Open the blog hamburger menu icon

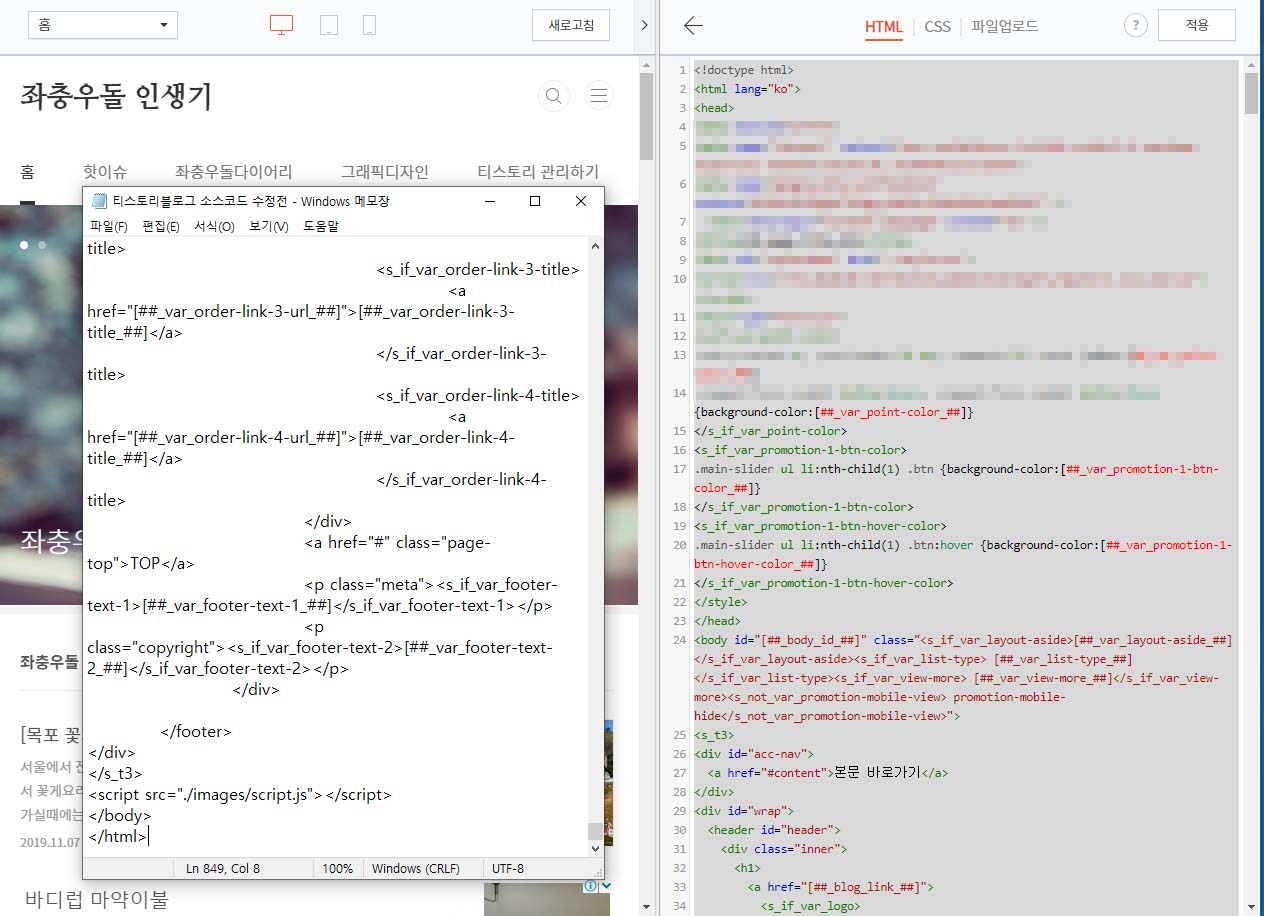tap(599, 96)
